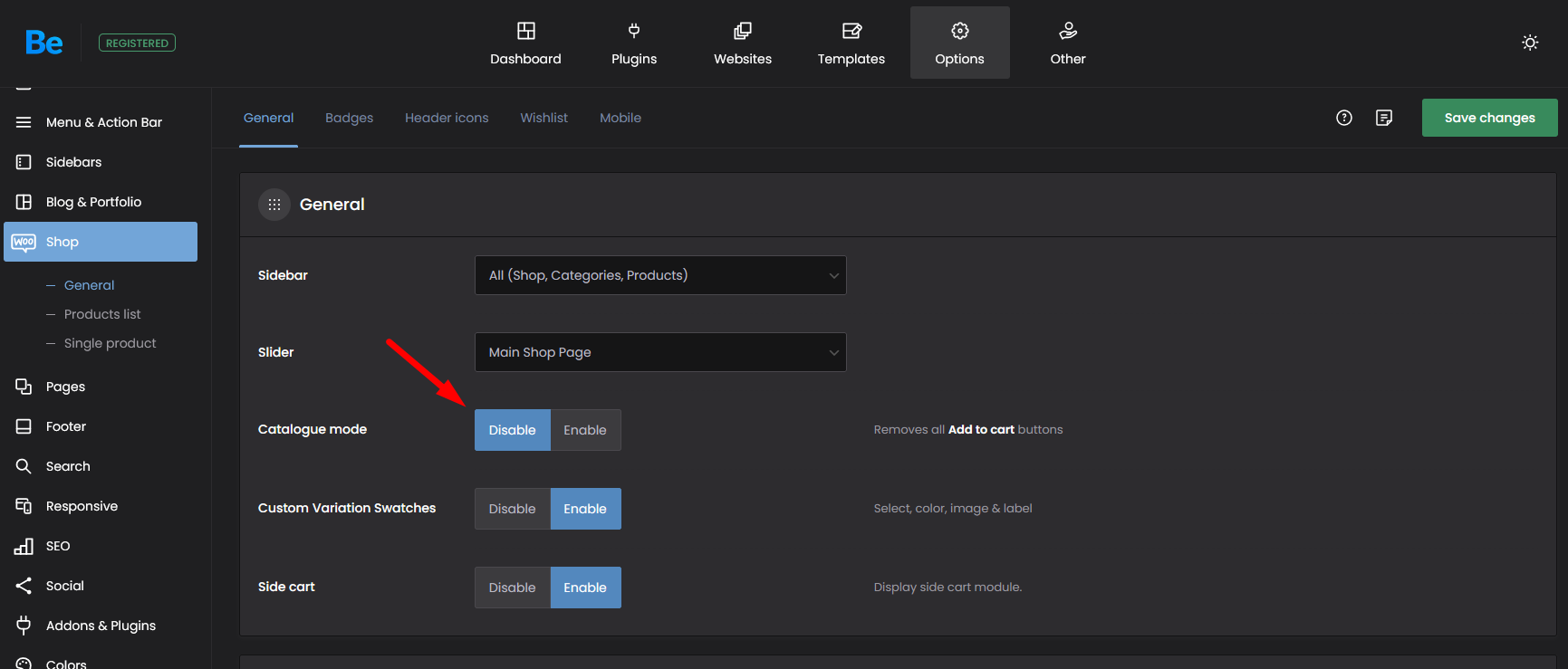This screenshot has height=669, width=1568.
Task: Open Blog & Portfolio settings
Action: [101, 202]
